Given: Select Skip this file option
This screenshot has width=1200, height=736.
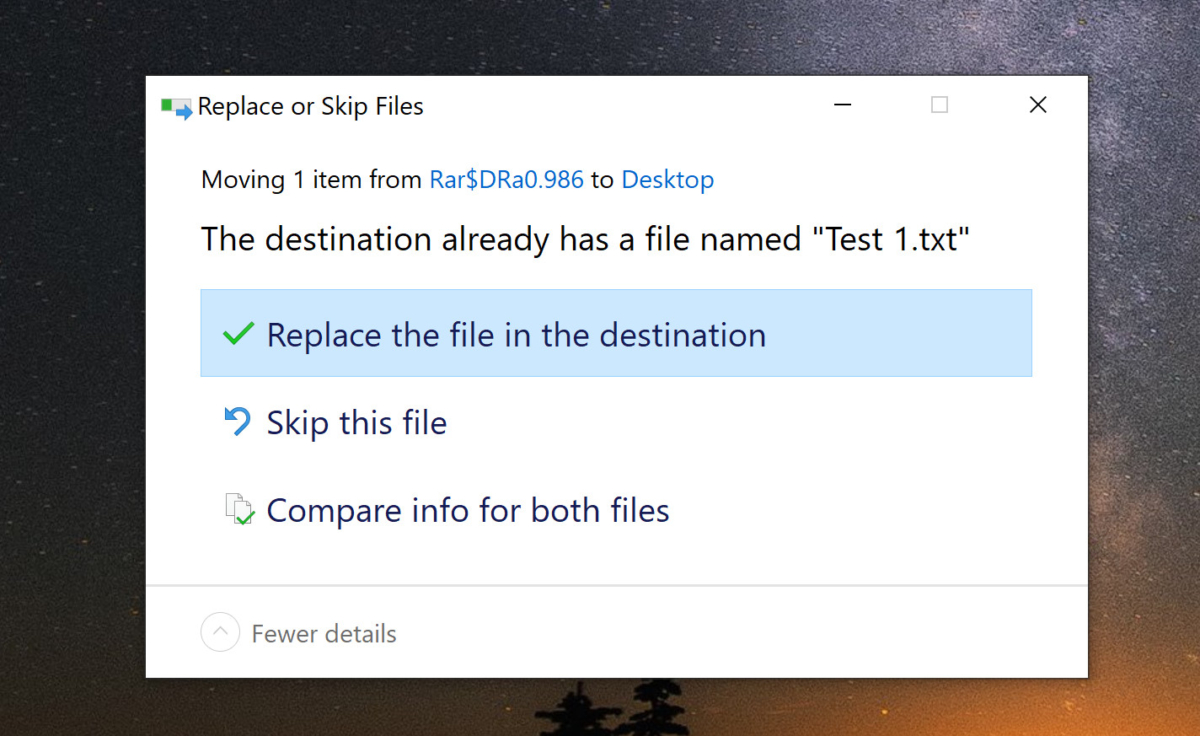Looking at the screenshot, I should (x=356, y=421).
